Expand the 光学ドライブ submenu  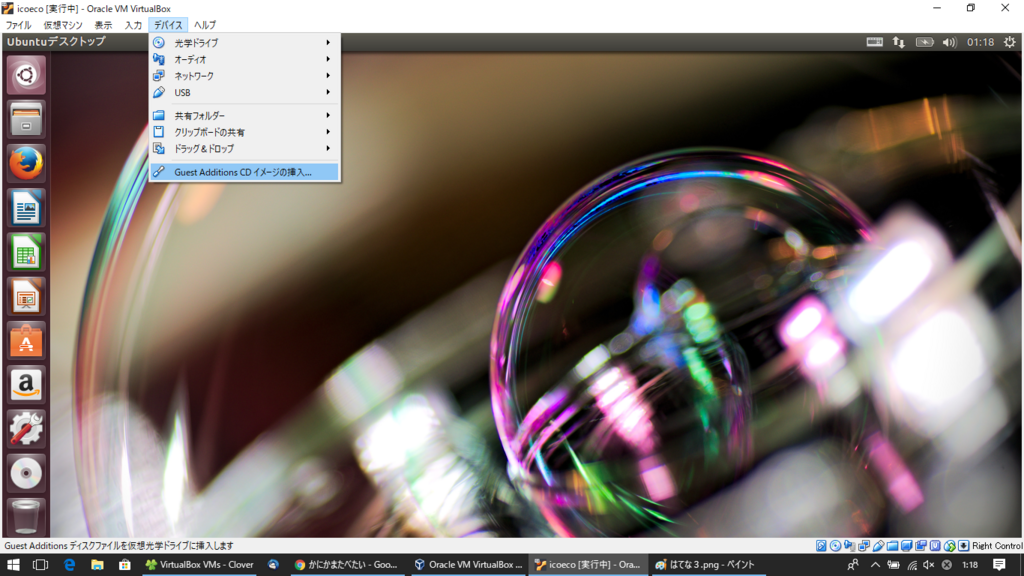click(244, 42)
